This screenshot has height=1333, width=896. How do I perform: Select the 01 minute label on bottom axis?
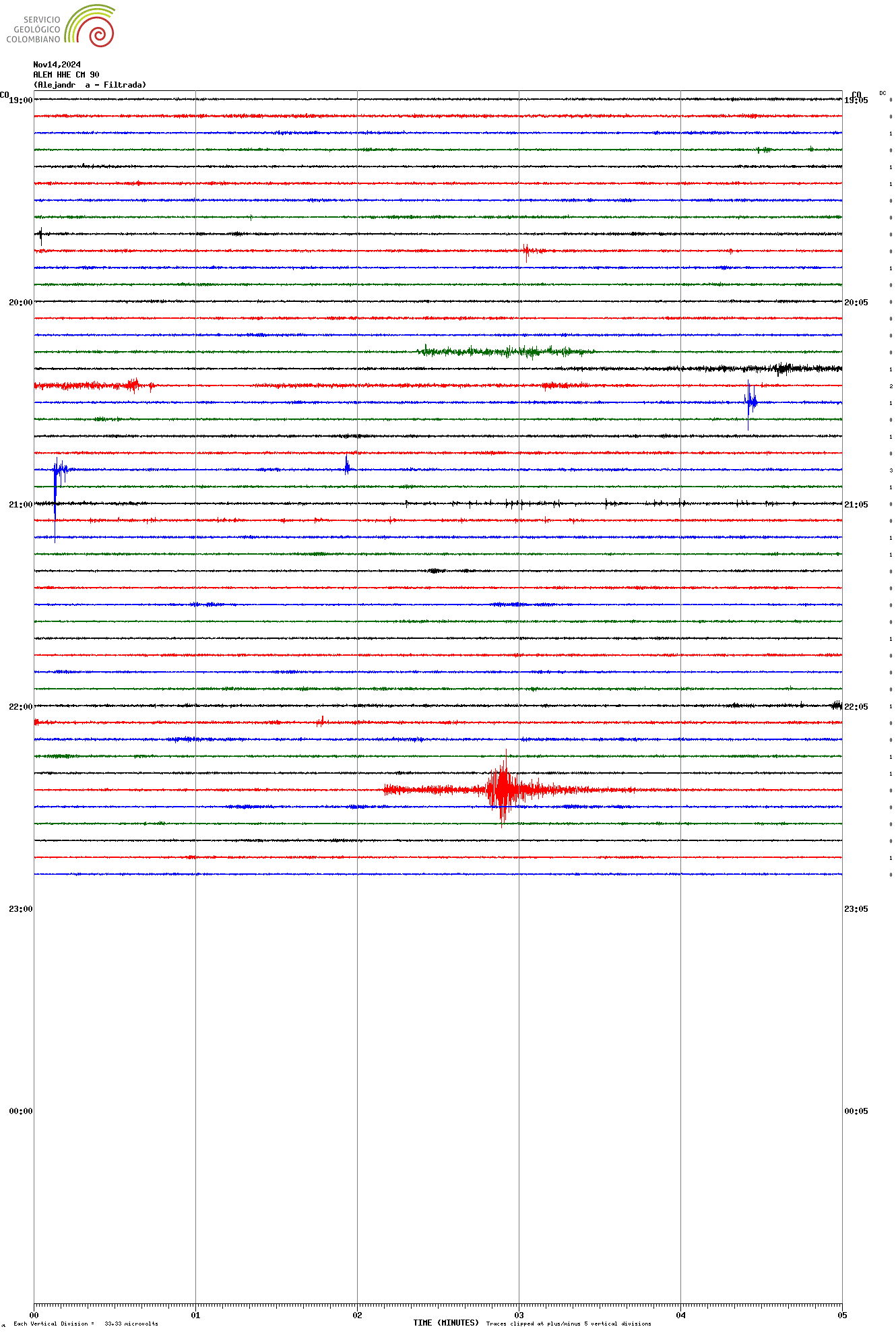pos(195,1315)
